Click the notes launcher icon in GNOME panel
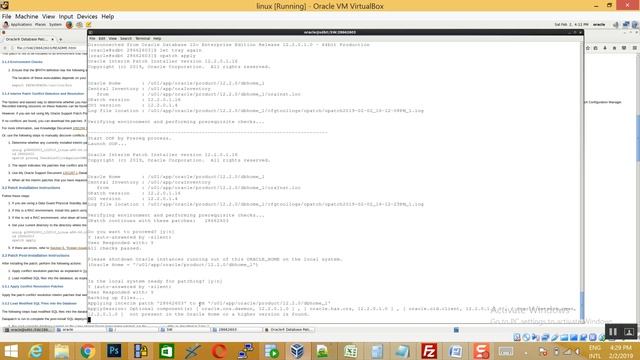The height and width of the screenshot is (360, 640). tap(89, 24)
